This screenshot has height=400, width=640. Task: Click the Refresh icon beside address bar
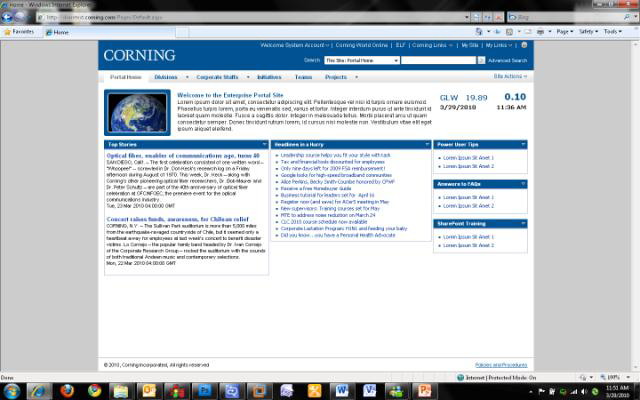[487, 18]
